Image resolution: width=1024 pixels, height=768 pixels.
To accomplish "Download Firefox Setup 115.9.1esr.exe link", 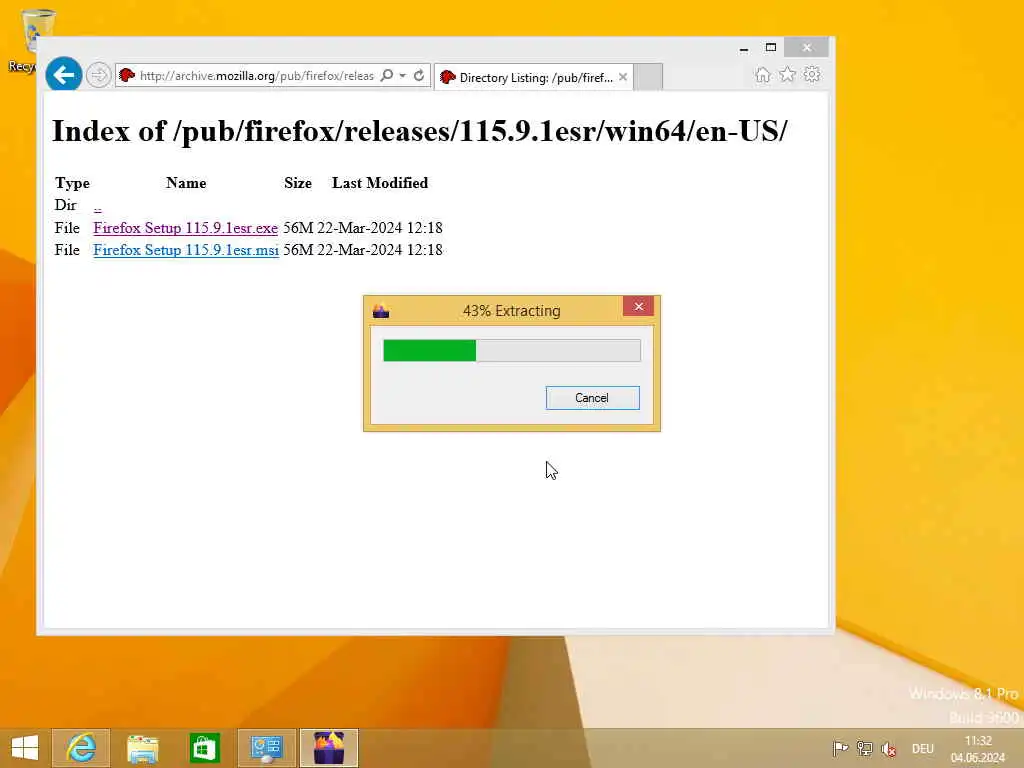I will coord(185,228).
